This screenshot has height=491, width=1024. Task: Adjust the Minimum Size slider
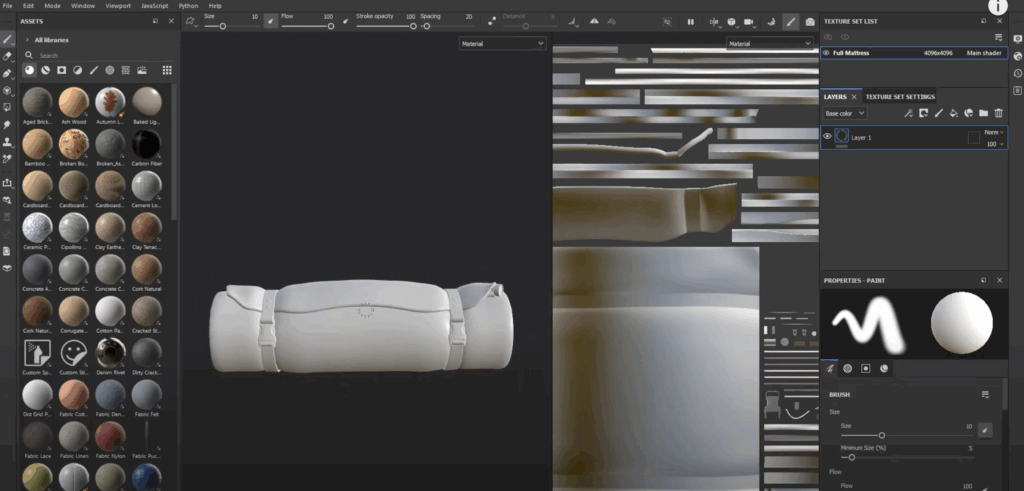(907, 458)
